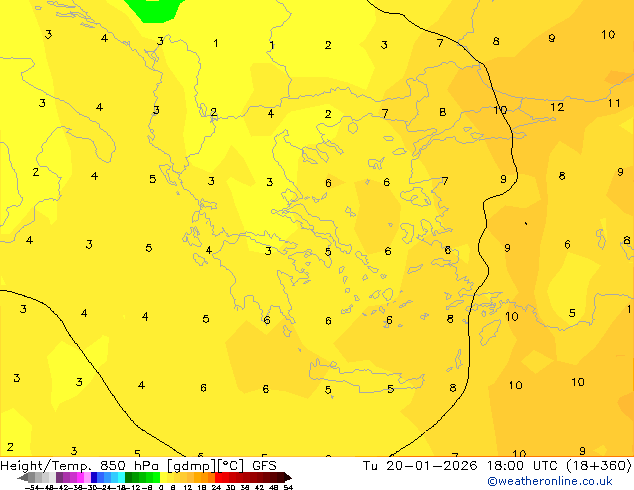Viewport: 634px width, 490px height.
Task: Pick the bright red swatch in legend
Action: pyautogui.click(x=219, y=477)
